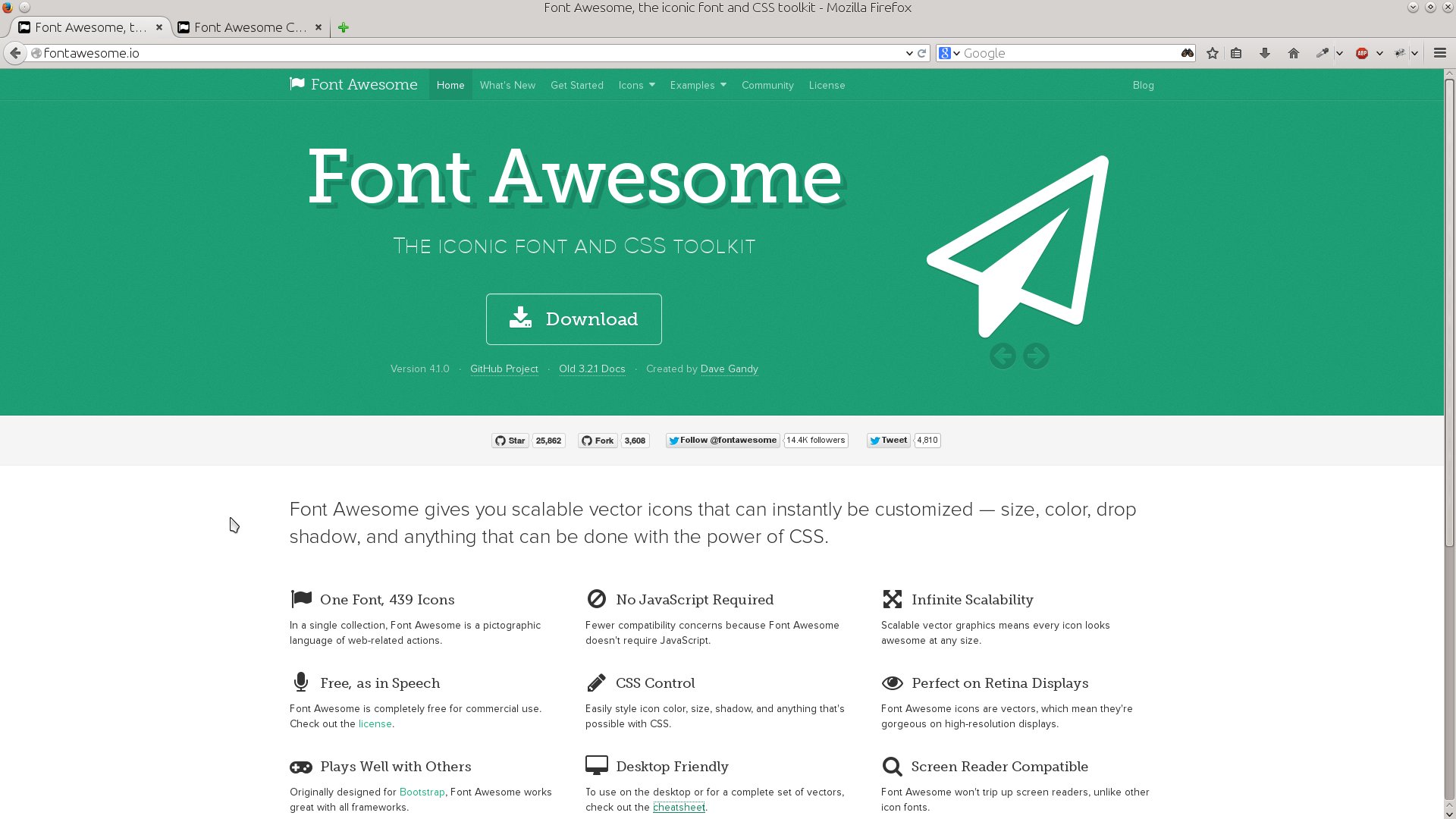The height and width of the screenshot is (819, 1456).
Task: Click the GitHub Star button
Action: (x=510, y=441)
